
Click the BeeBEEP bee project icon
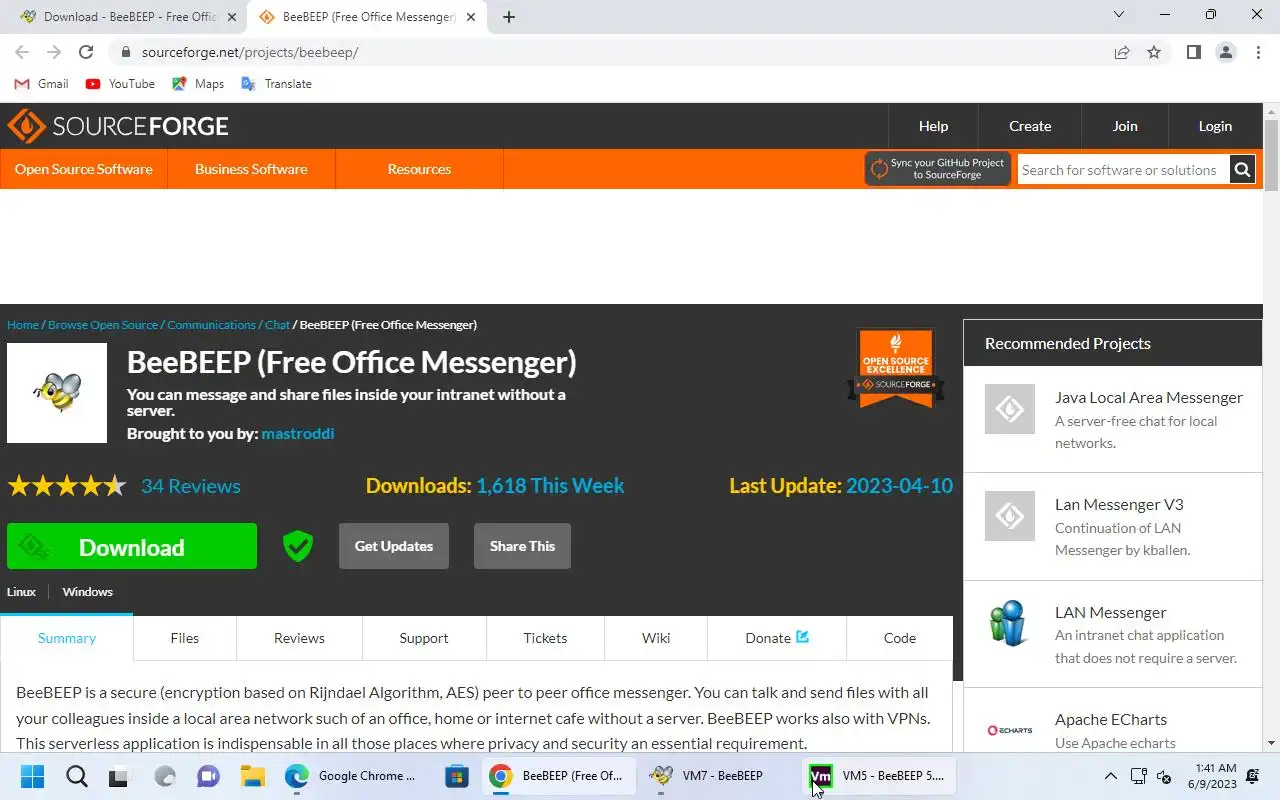tap(57, 393)
